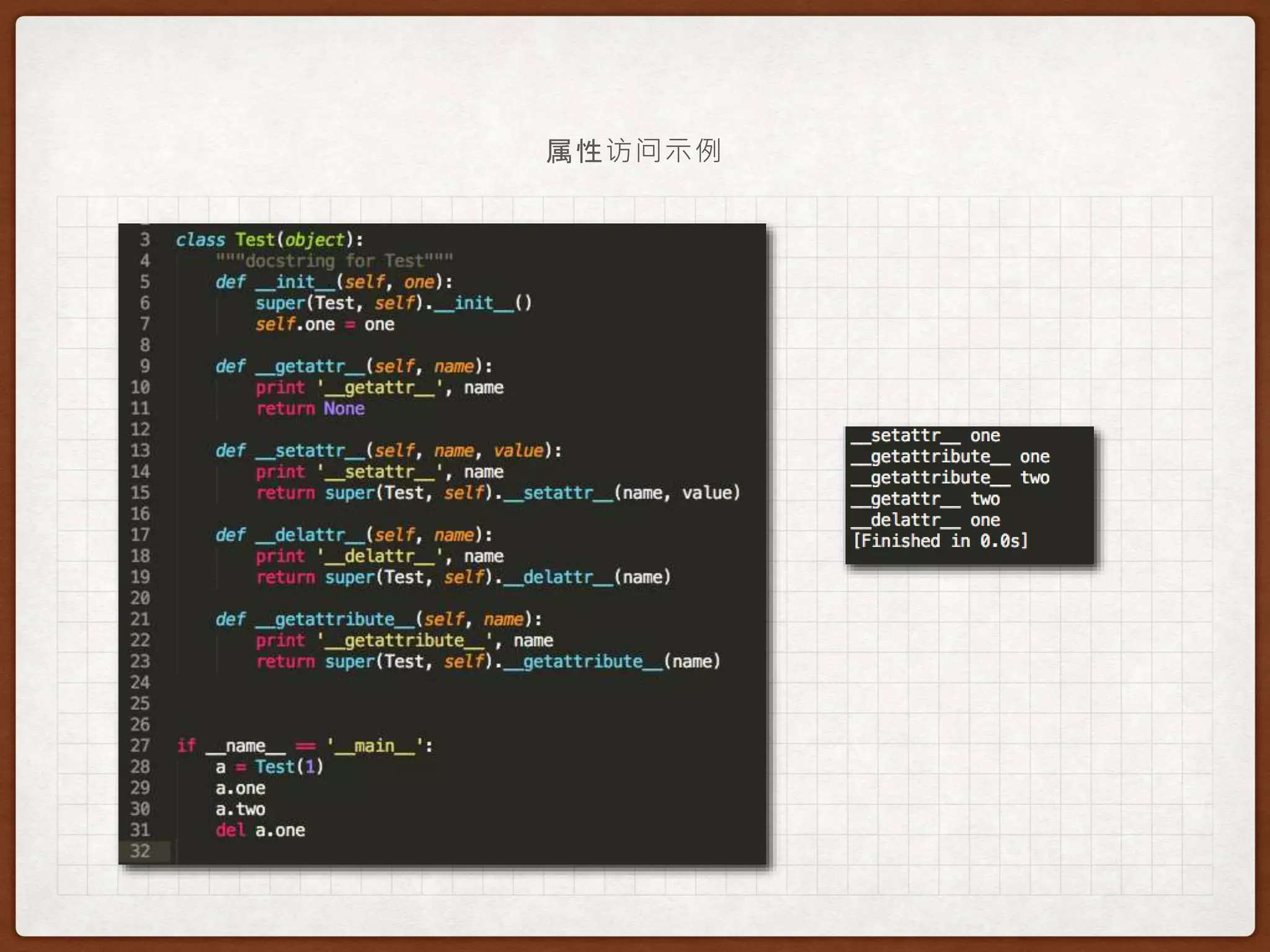Click output line __setattr__ one
Image resolution: width=1270 pixels, height=952 pixels.
pos(926,436)
